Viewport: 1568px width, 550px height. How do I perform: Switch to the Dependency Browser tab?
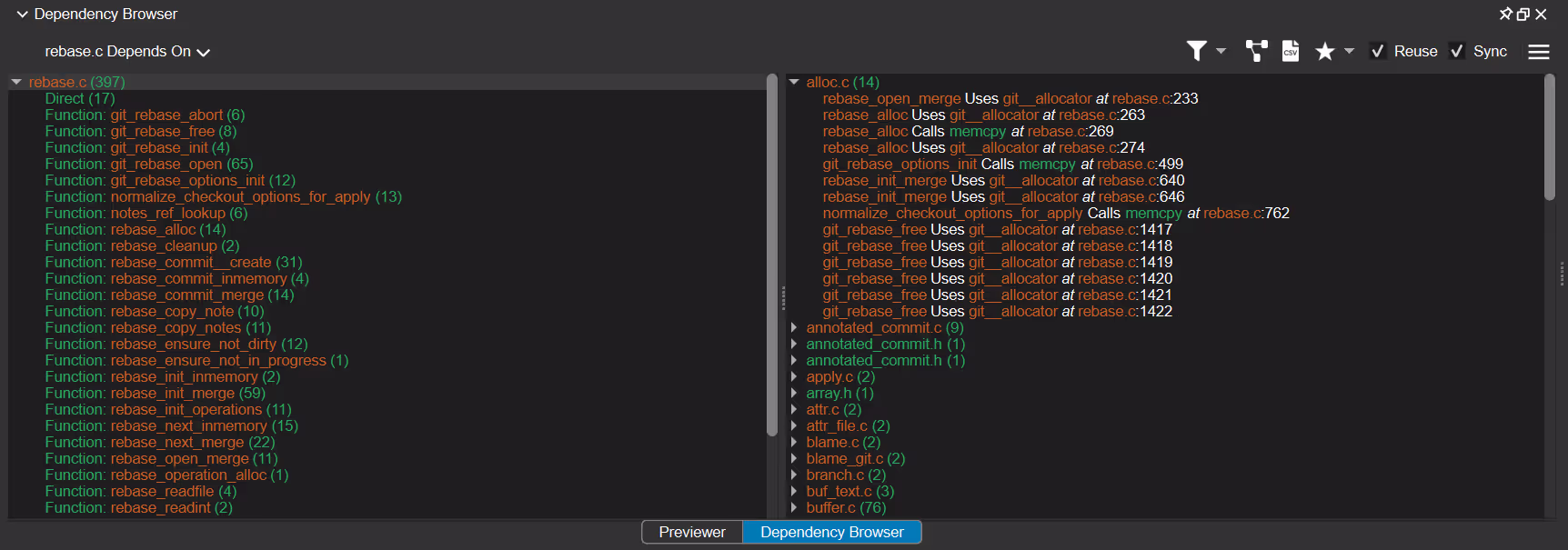832,532
